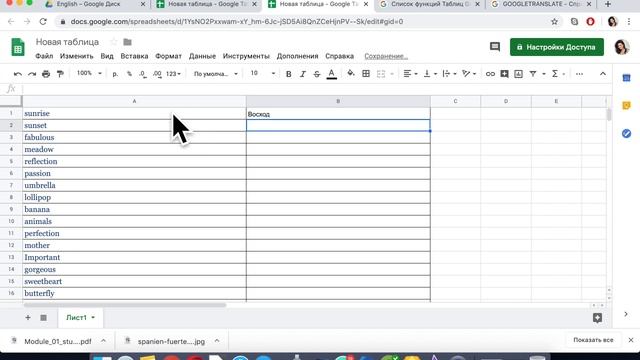Open the Файл menu
The height and width of the screenshot is (360, 640).
(44, 56)
